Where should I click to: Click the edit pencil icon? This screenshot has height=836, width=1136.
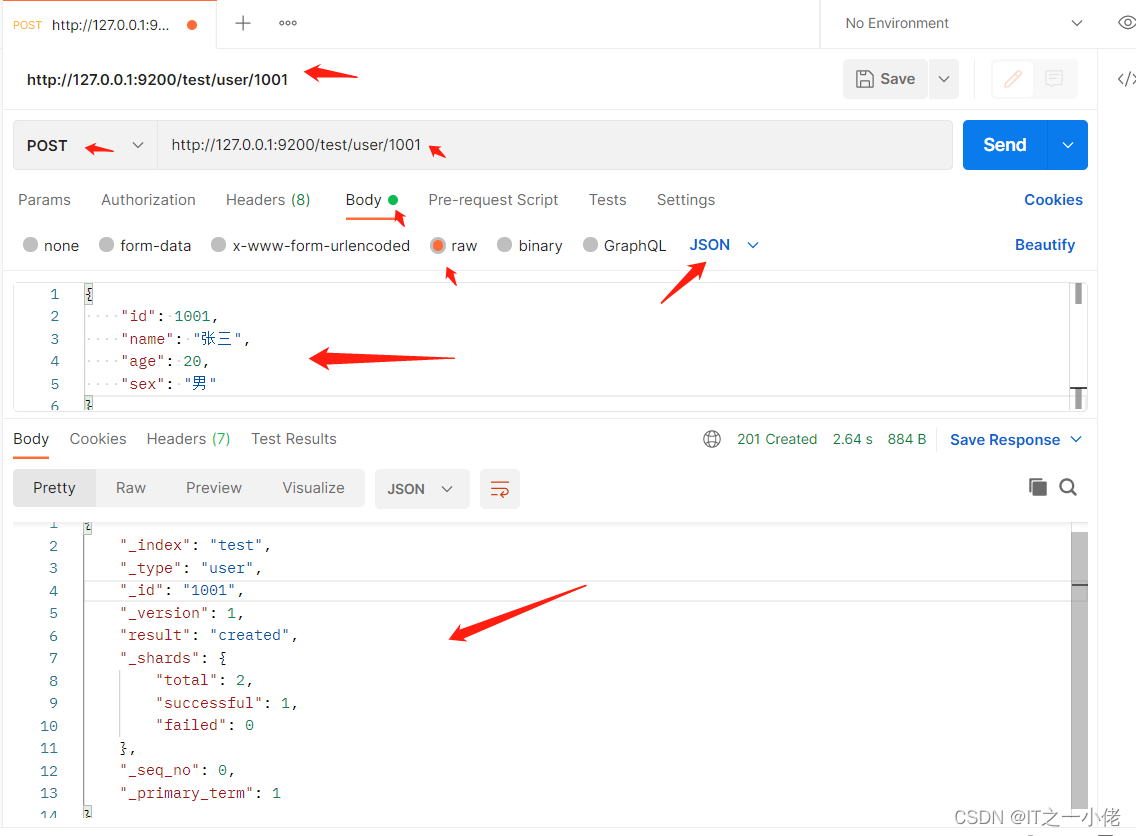[x=1013, y=79]
